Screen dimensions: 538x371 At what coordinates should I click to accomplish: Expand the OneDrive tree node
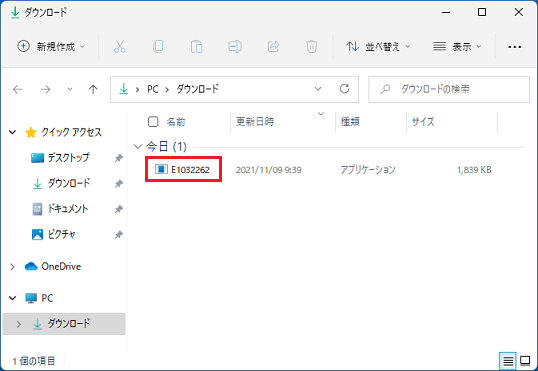pos(12,267)
